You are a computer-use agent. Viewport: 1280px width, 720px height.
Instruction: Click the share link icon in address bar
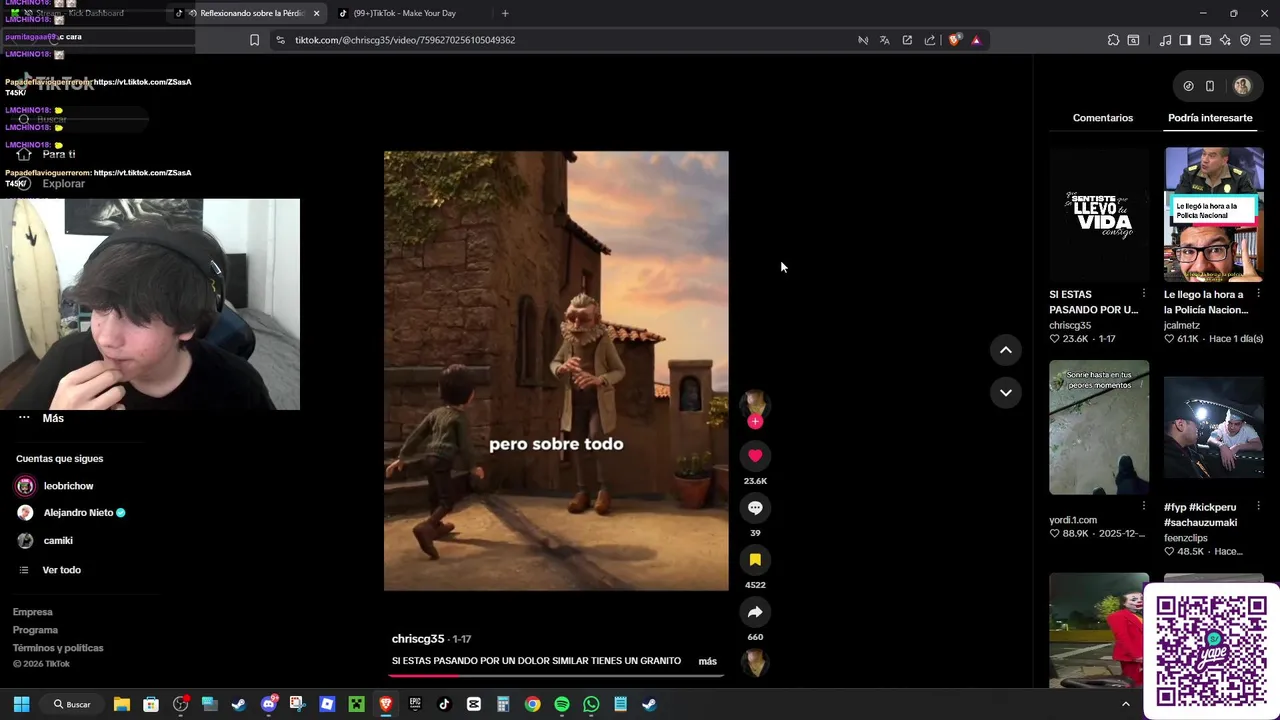pos(930,40)
